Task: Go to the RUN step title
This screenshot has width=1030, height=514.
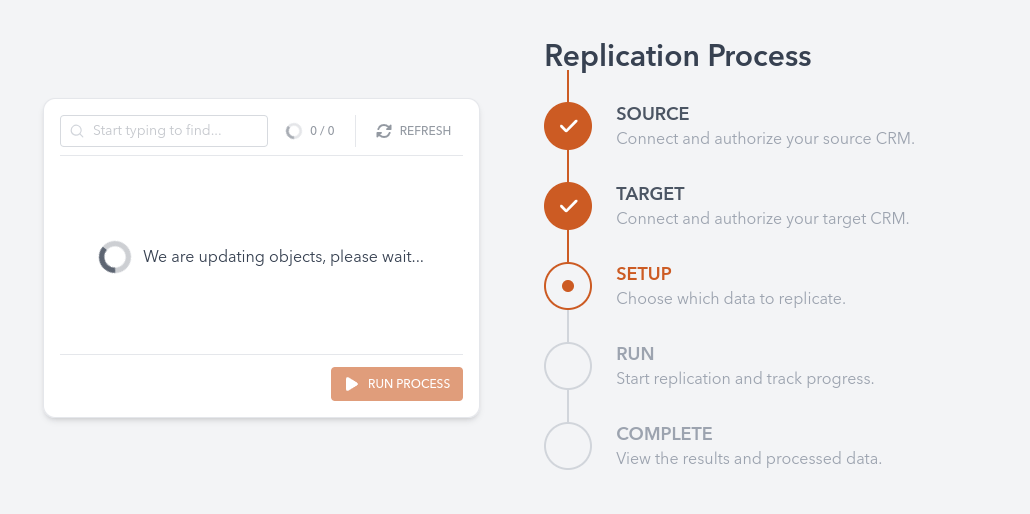Action: click(x=635, y=354)
